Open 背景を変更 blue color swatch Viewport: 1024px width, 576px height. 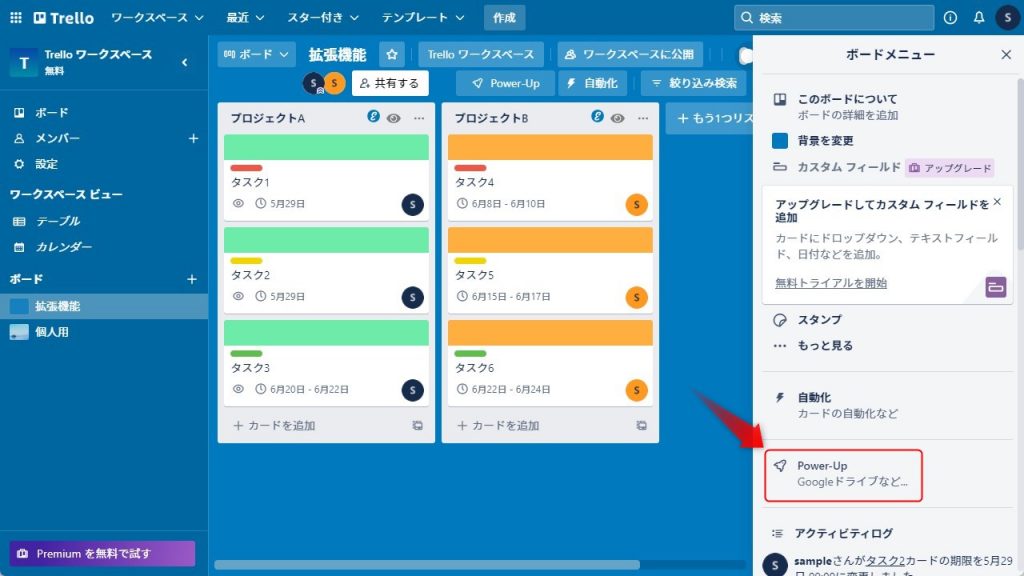(x=780, y=140)
